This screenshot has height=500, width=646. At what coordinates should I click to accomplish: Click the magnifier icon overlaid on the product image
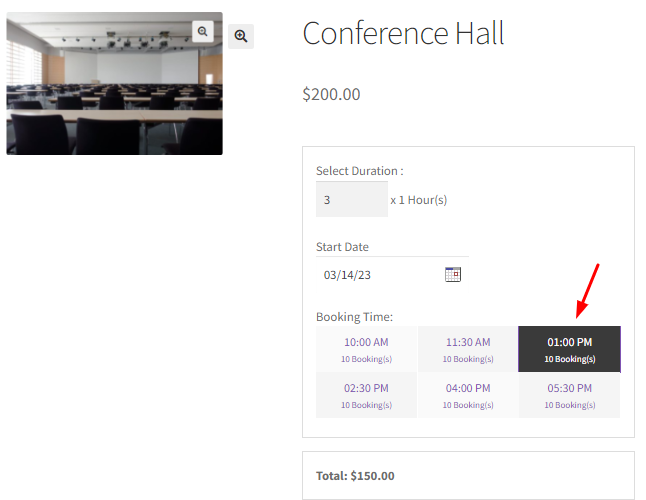(203, 31)
